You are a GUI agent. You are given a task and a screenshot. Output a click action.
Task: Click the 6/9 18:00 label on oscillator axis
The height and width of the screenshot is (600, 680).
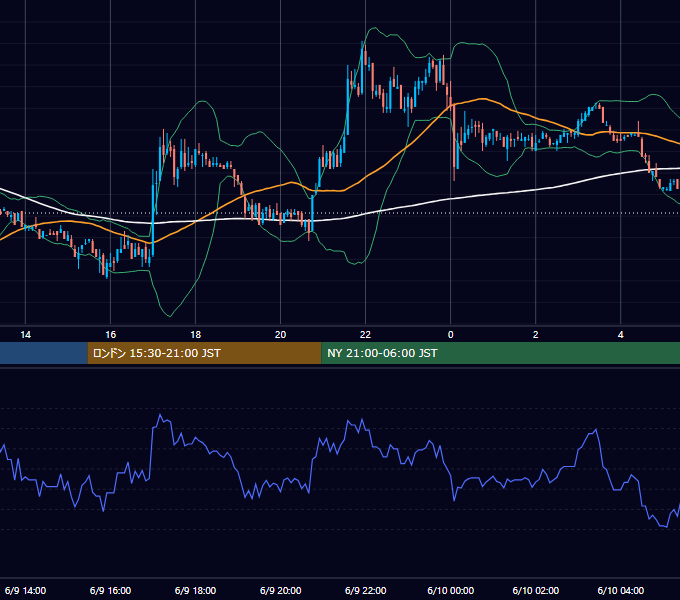point(196,590)
